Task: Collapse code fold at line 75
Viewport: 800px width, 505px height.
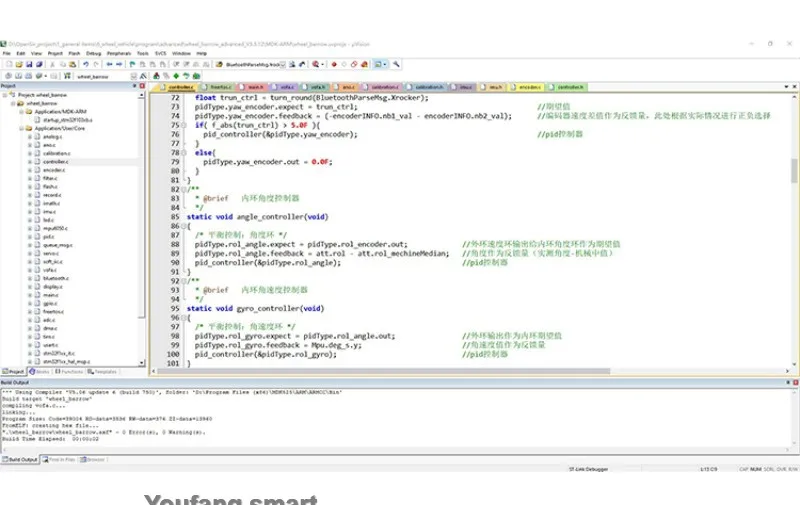Action: point(184,125)
